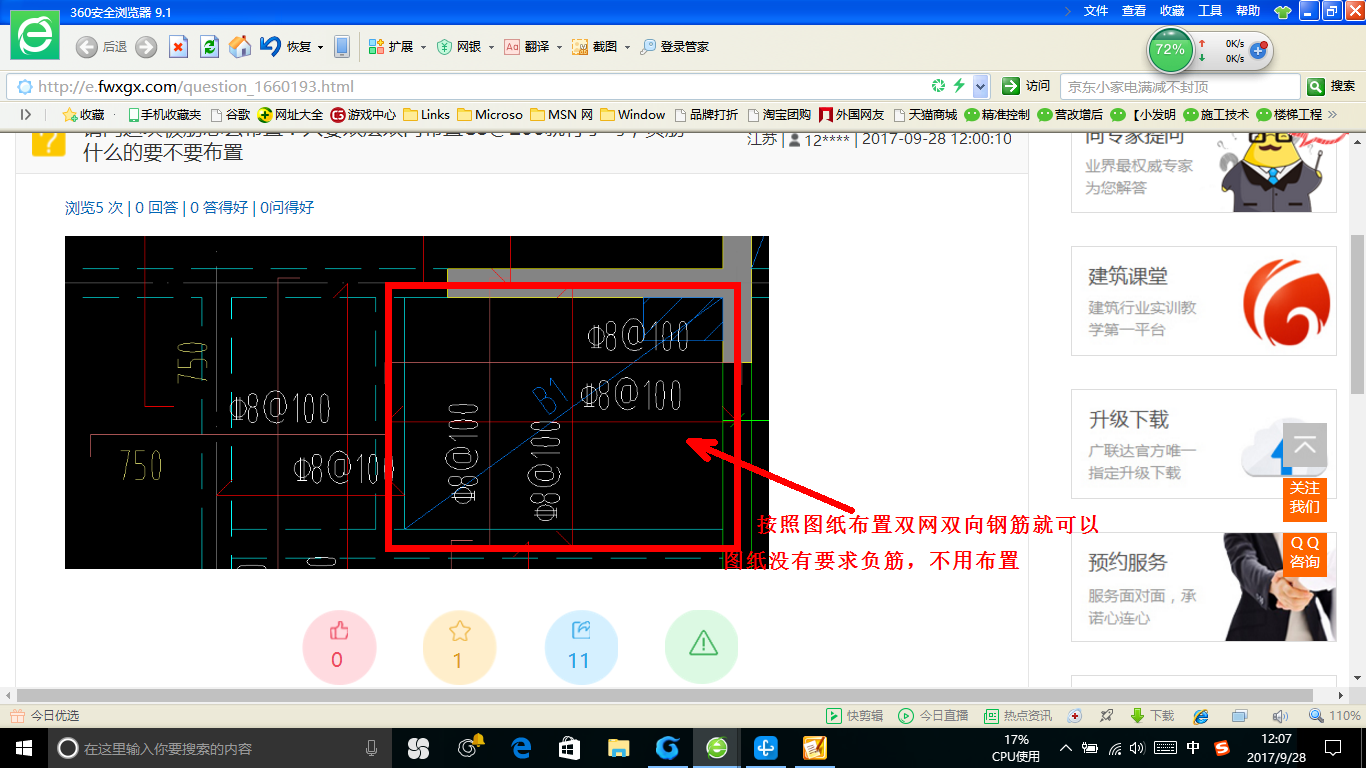This screenshot has width=1366, height=768.
Task: Open the 网银 online banking tool
Action: pos(459,47)
